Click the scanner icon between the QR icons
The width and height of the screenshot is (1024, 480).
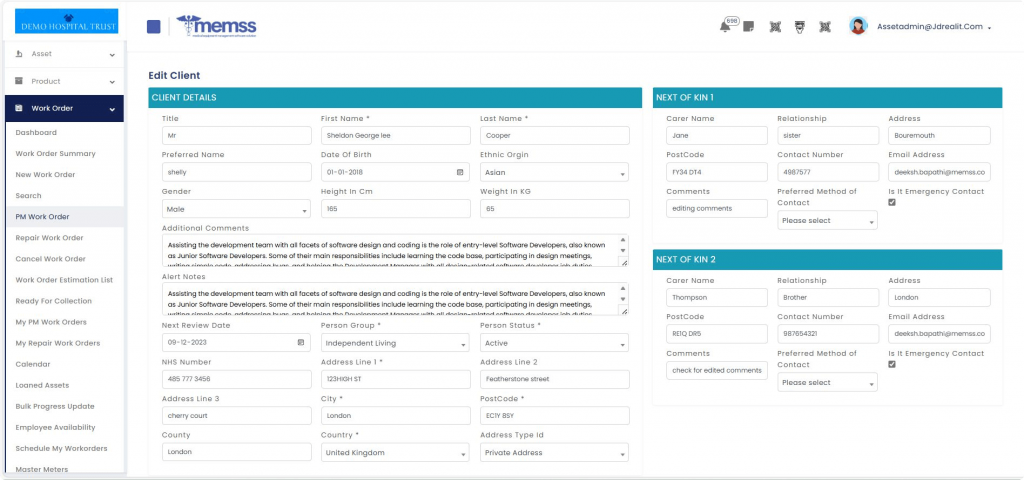coord(799,27)
